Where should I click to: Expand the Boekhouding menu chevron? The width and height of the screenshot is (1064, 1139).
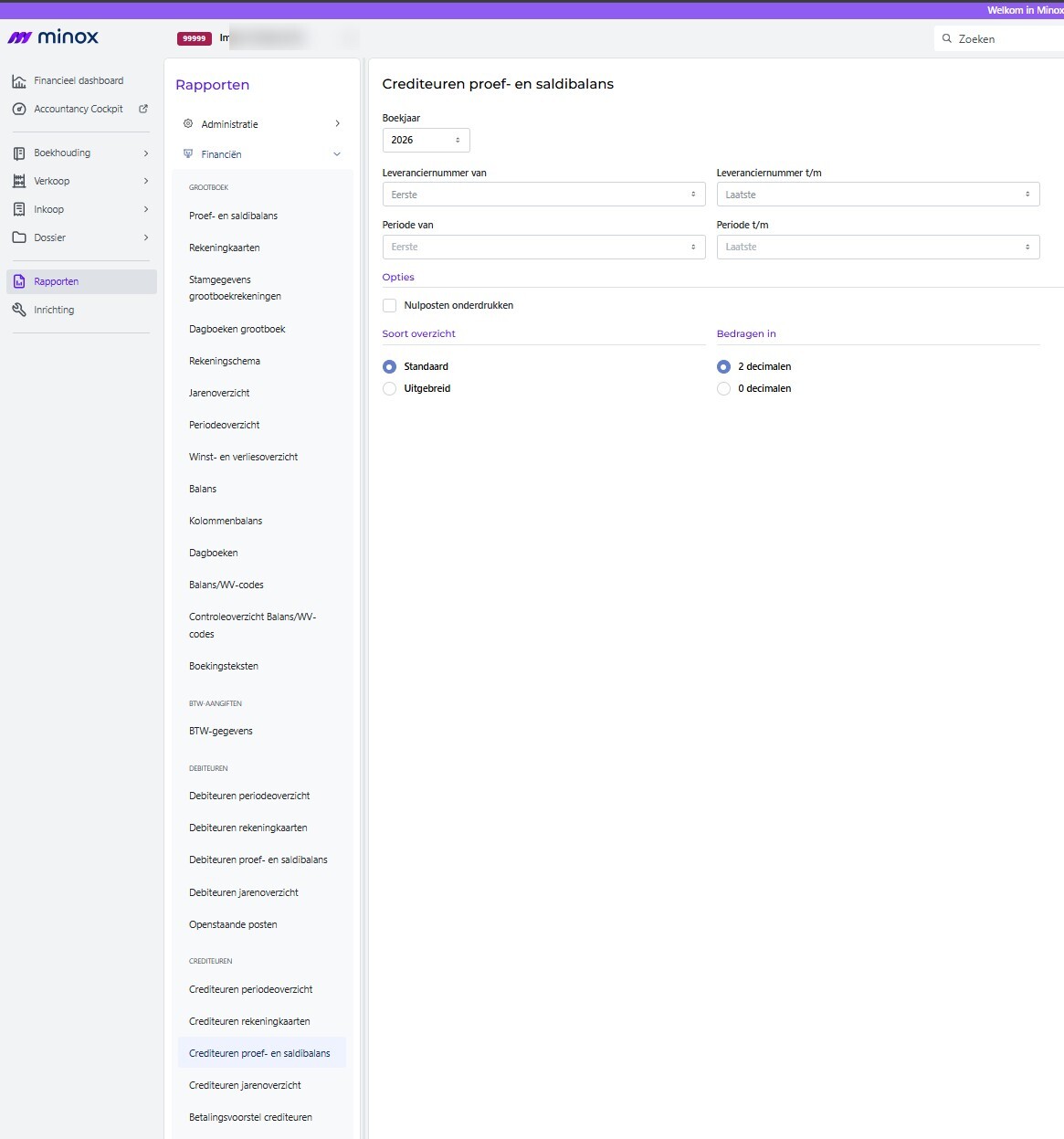point(146,153)
